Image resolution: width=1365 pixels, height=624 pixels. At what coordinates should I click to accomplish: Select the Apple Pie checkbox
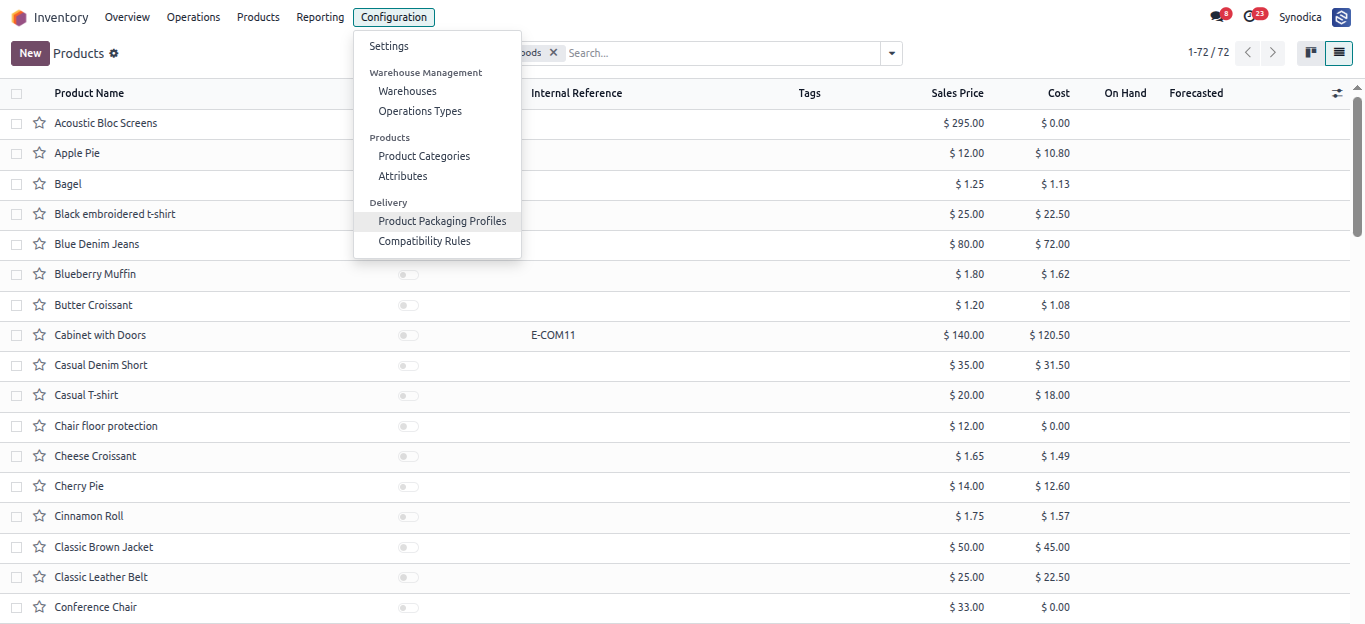16,154
